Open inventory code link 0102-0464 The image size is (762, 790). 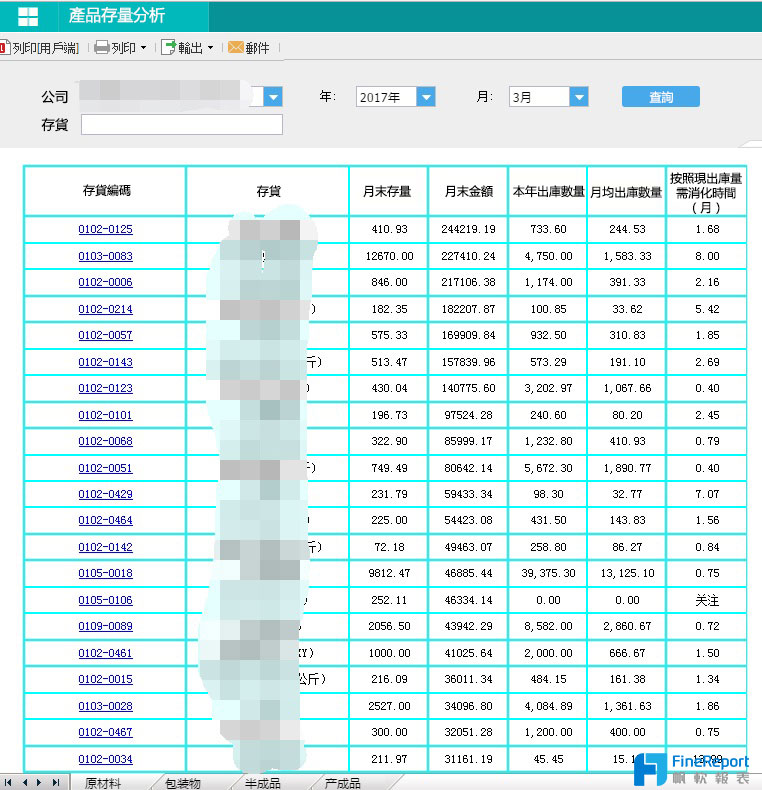tap(105, 520)
